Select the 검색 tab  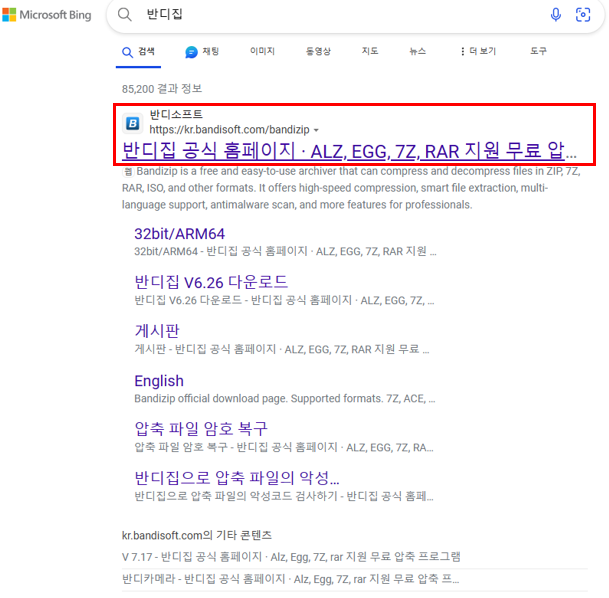[138, 51]
